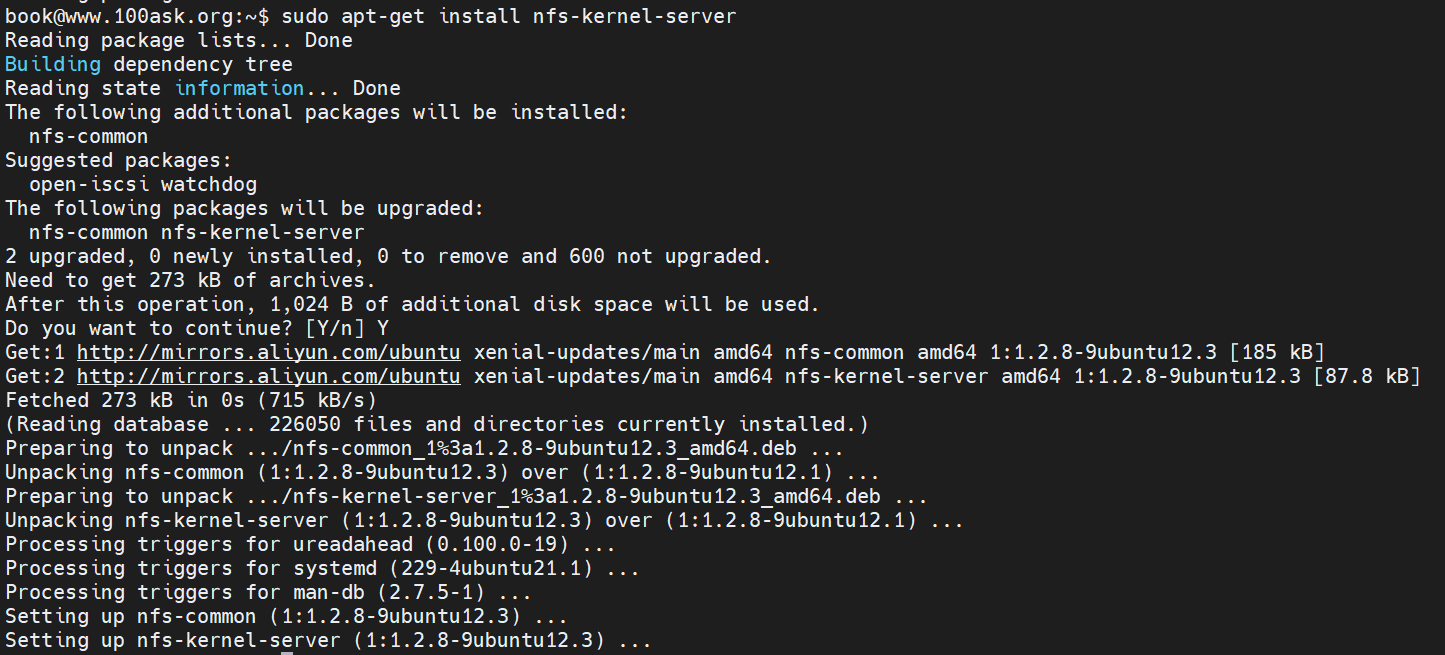Click the 'Setting up nfs-common' line
The width and height of the screenshot is (1445, 655).
tap(287, 616)
